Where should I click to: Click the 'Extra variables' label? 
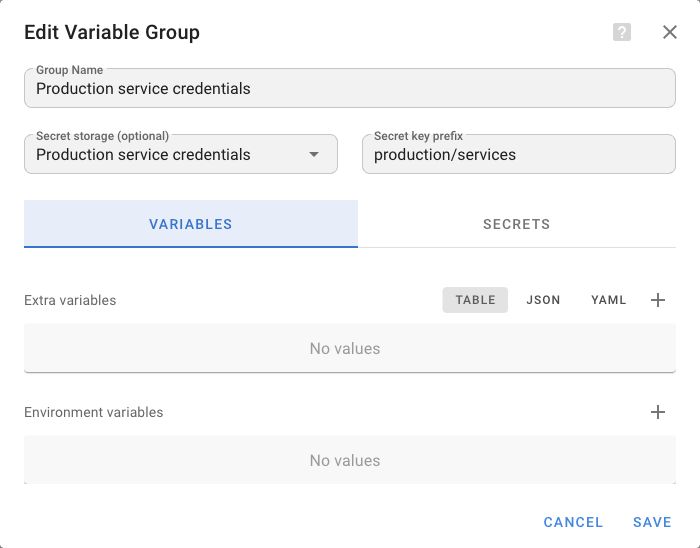tap(70, 300)
